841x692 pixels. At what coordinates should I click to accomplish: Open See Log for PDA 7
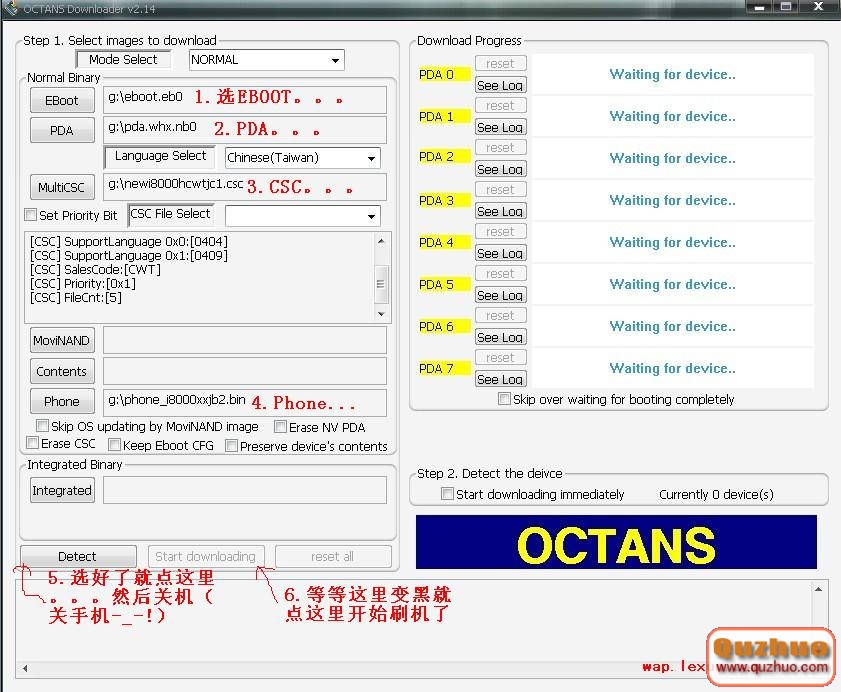(x=500, y=379)
